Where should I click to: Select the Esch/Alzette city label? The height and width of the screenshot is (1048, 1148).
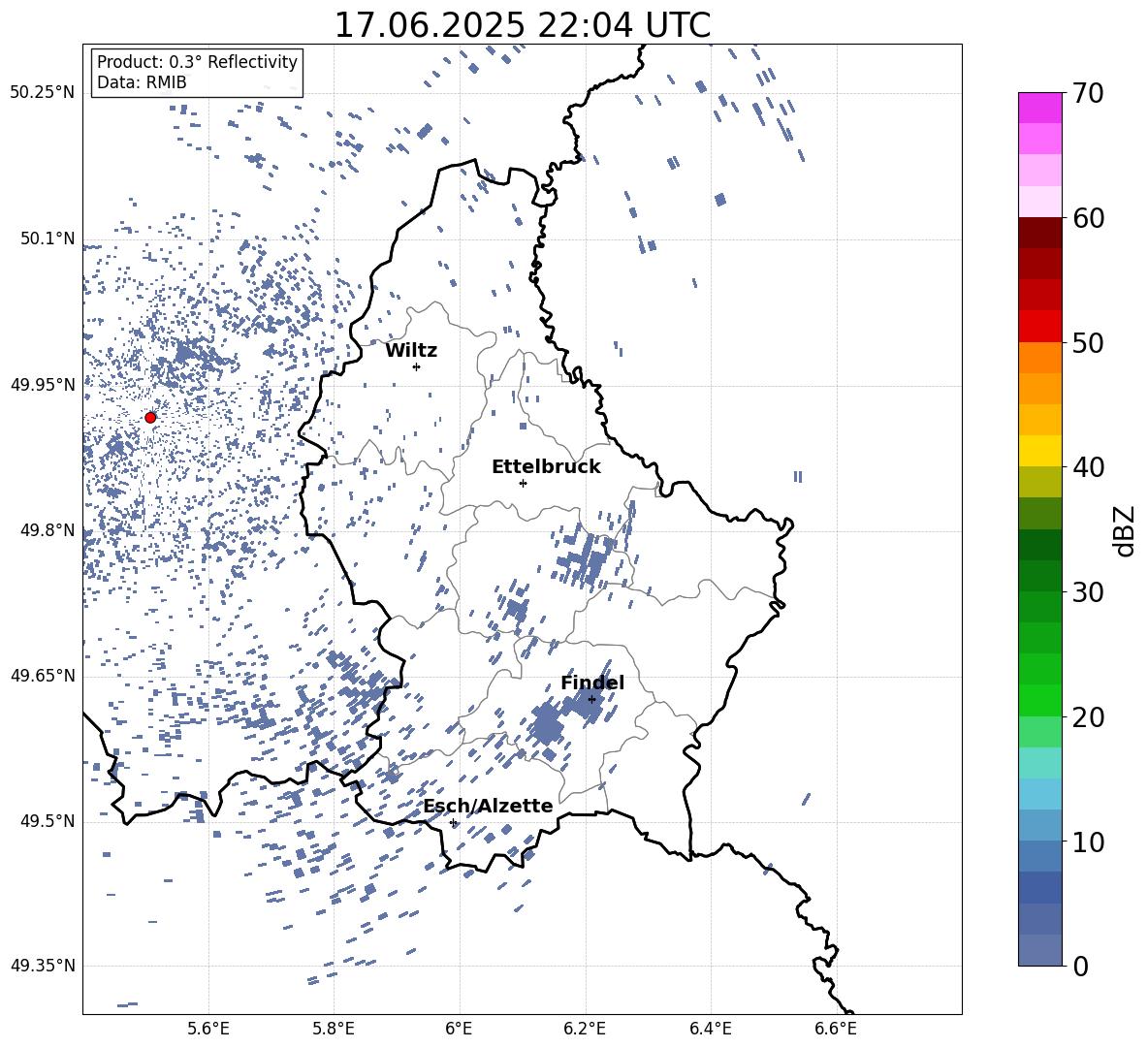tap(489, 806)
